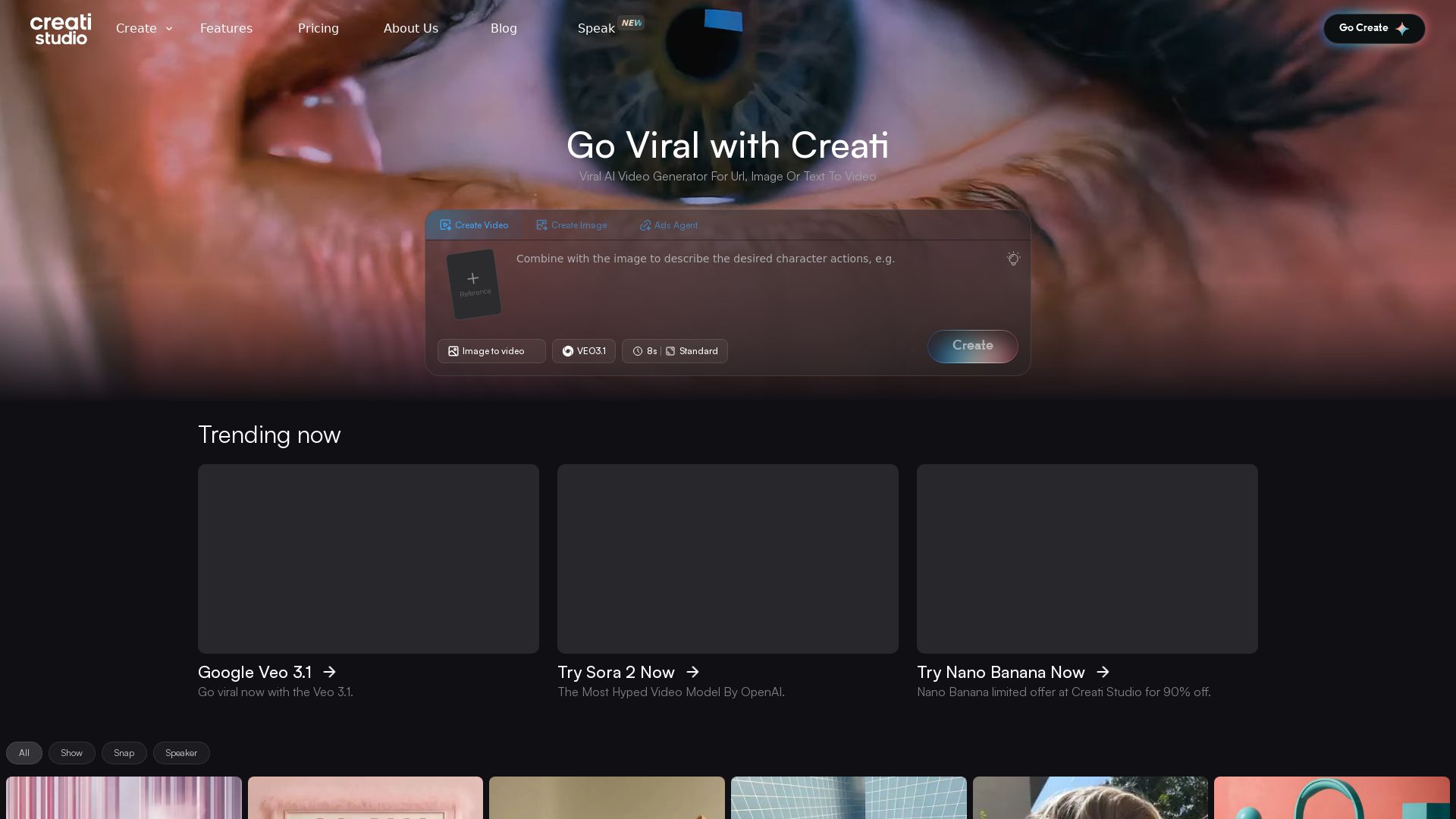Enable the Show filter
Screen dimensions: 1456x819
(x=71, y=752)
